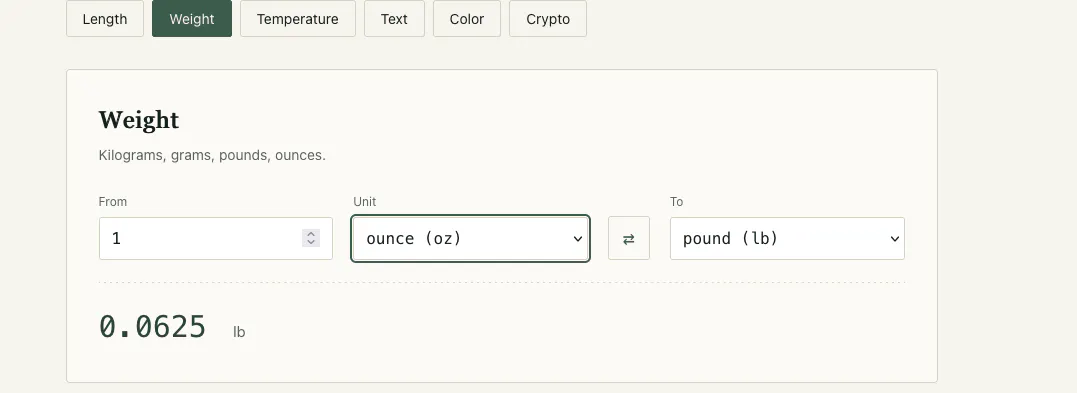Select the Weight tab
This screenshot has width=1077, height=393.
click(x=192, y=19)
